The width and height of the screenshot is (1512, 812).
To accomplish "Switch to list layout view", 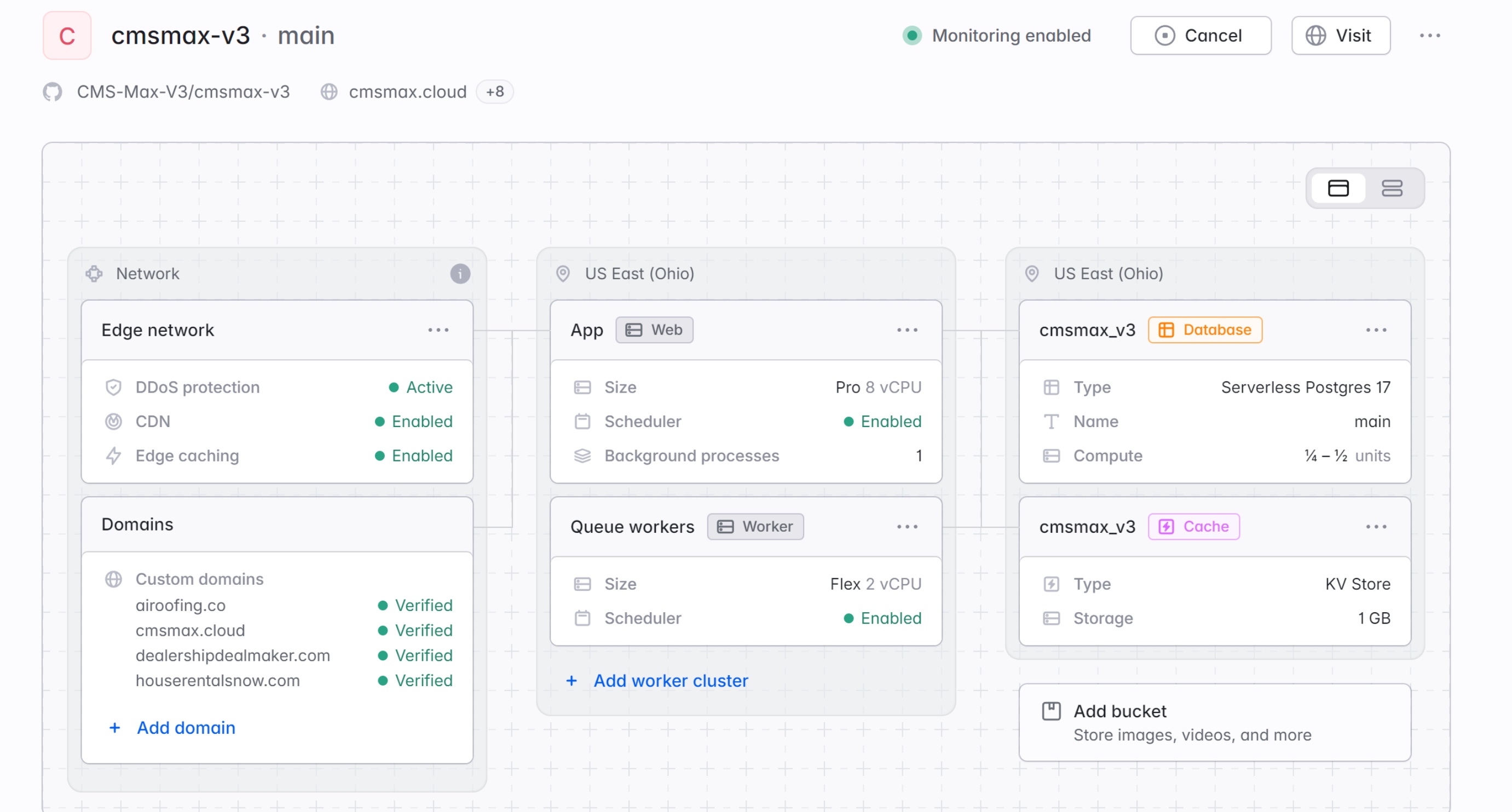I will (1392, 188).
